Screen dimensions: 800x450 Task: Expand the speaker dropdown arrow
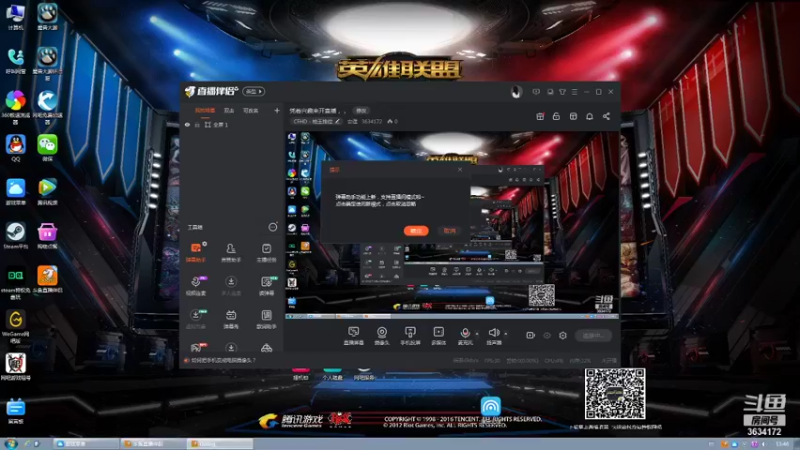point(506,334)
